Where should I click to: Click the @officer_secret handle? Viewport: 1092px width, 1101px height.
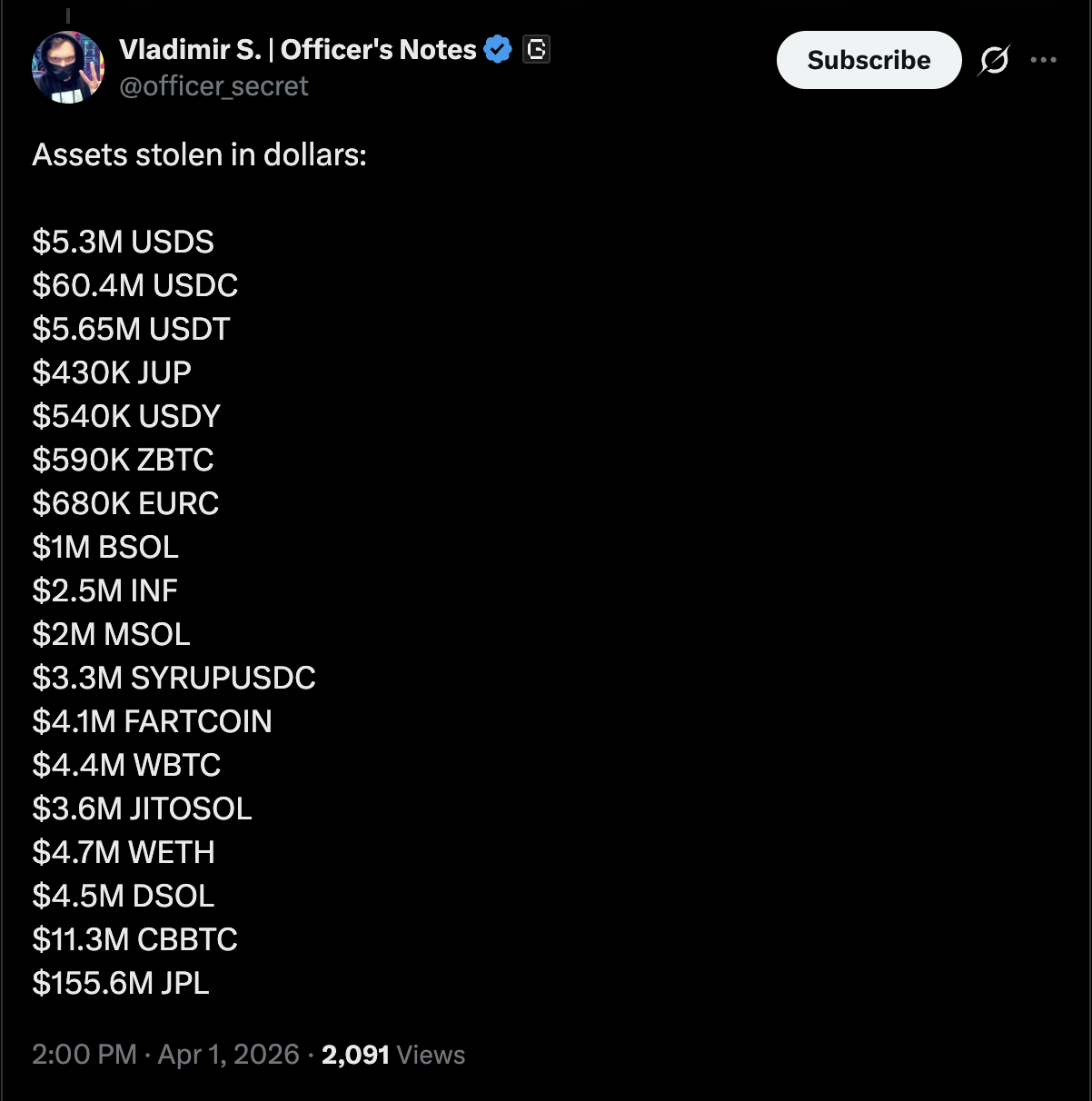pos(214,86)
